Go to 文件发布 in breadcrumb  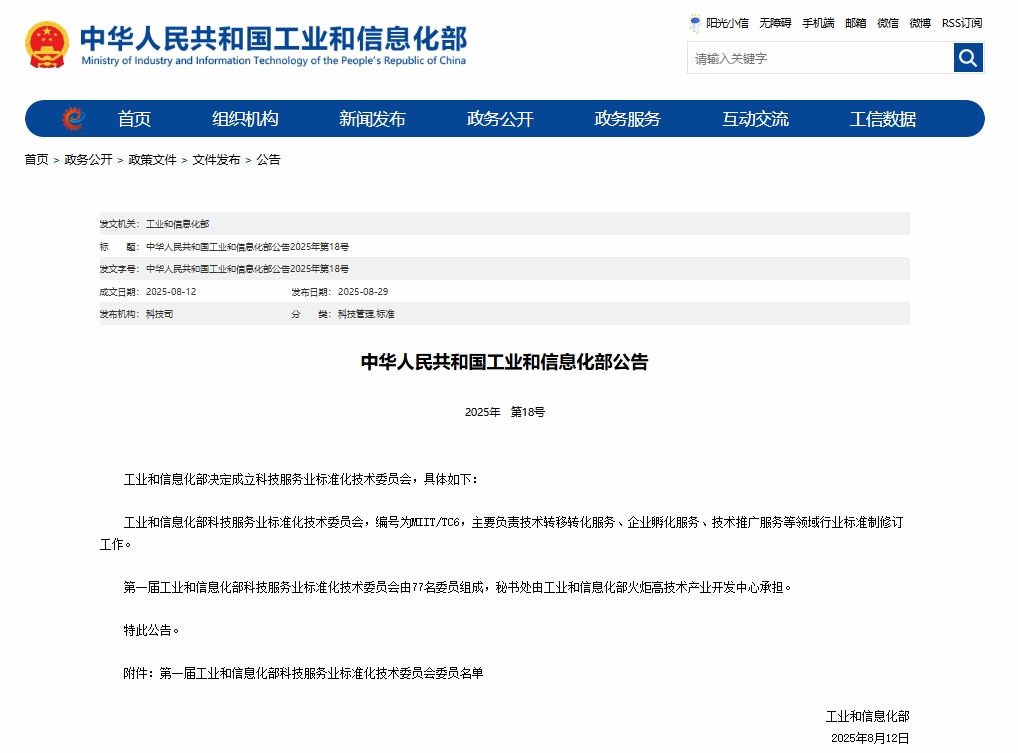[x=216, y=160]
